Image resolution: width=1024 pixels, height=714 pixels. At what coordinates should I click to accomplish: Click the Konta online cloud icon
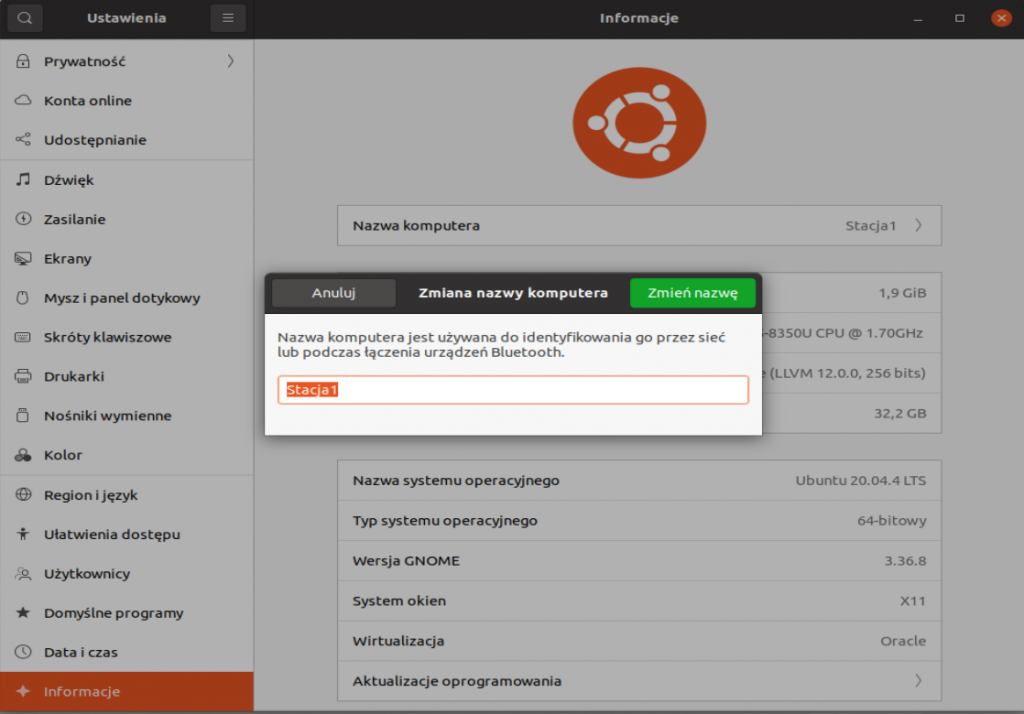click(x=23, y=101)
